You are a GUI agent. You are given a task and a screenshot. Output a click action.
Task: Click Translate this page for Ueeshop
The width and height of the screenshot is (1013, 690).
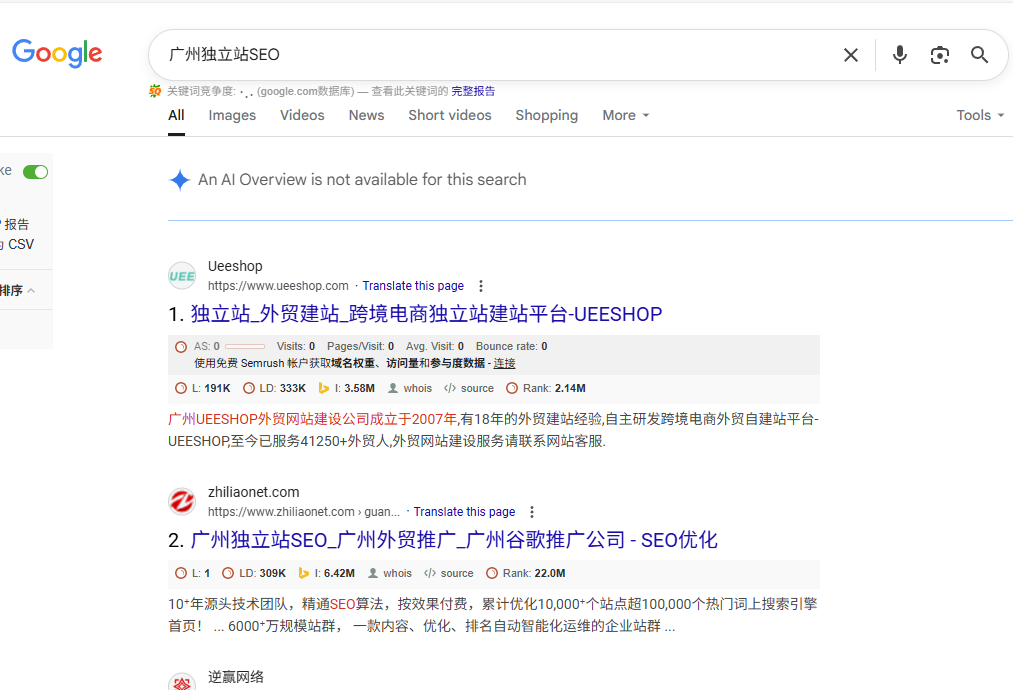pos(413,286)
